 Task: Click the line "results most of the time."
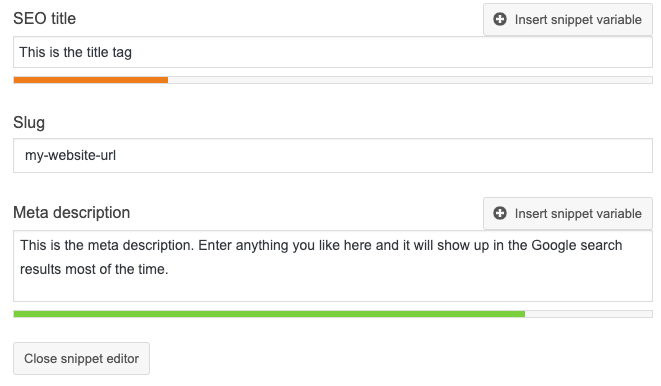coord(94,269)
